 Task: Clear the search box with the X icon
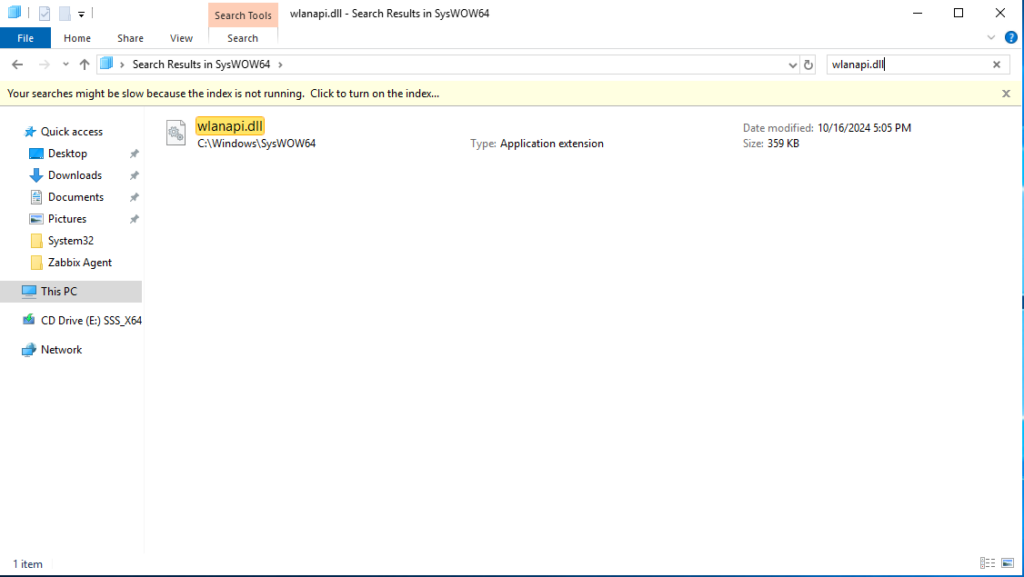pyautogui.click(x=996, y=65)
